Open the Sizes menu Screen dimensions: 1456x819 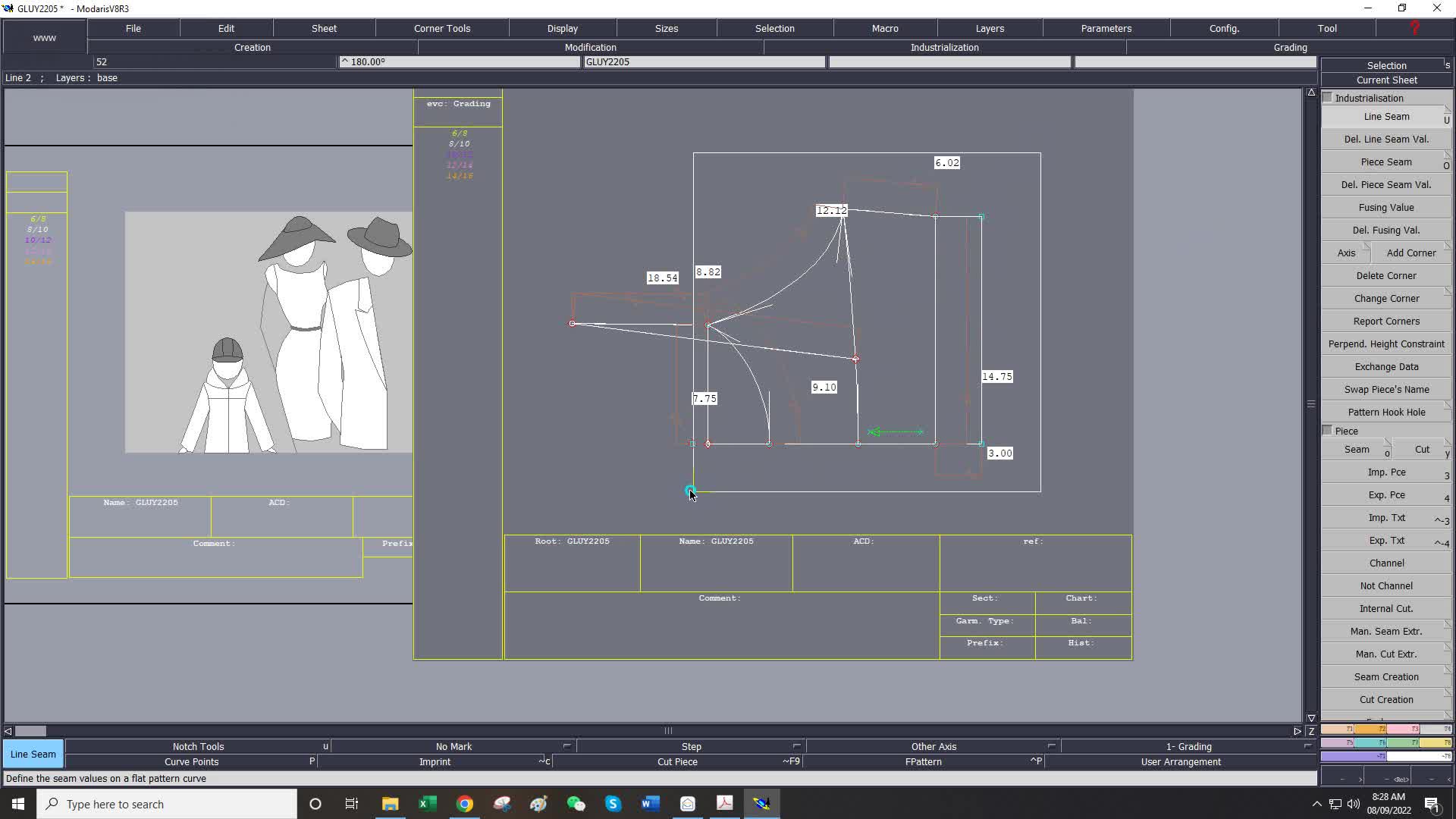667,28
